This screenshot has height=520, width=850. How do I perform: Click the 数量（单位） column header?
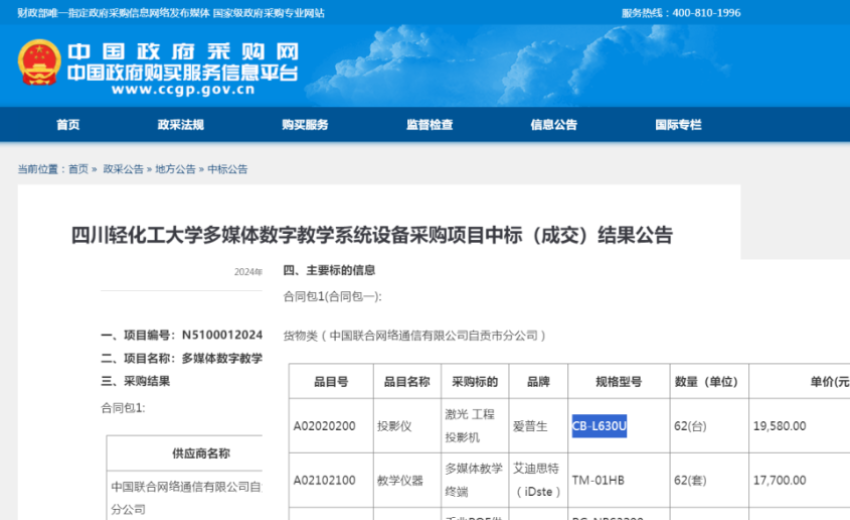click(709, 382)
